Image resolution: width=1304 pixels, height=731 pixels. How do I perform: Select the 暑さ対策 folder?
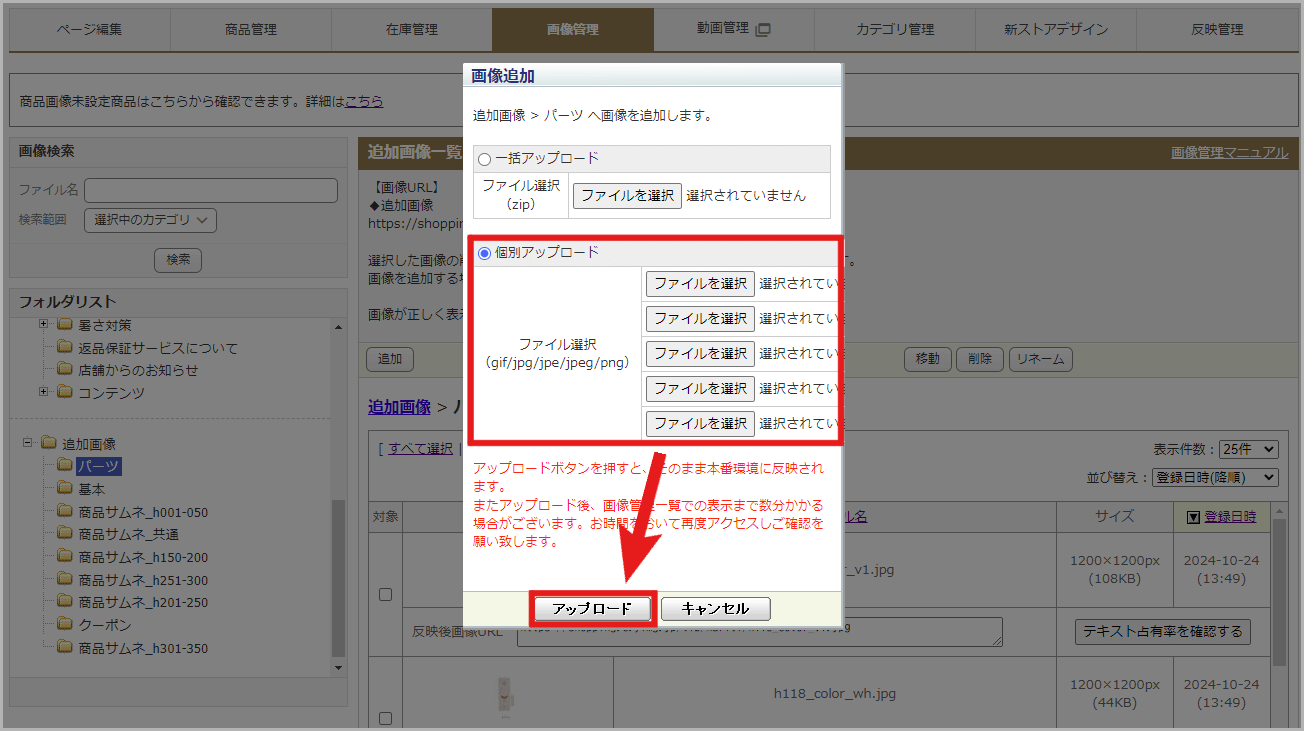[x=105, y=325]
